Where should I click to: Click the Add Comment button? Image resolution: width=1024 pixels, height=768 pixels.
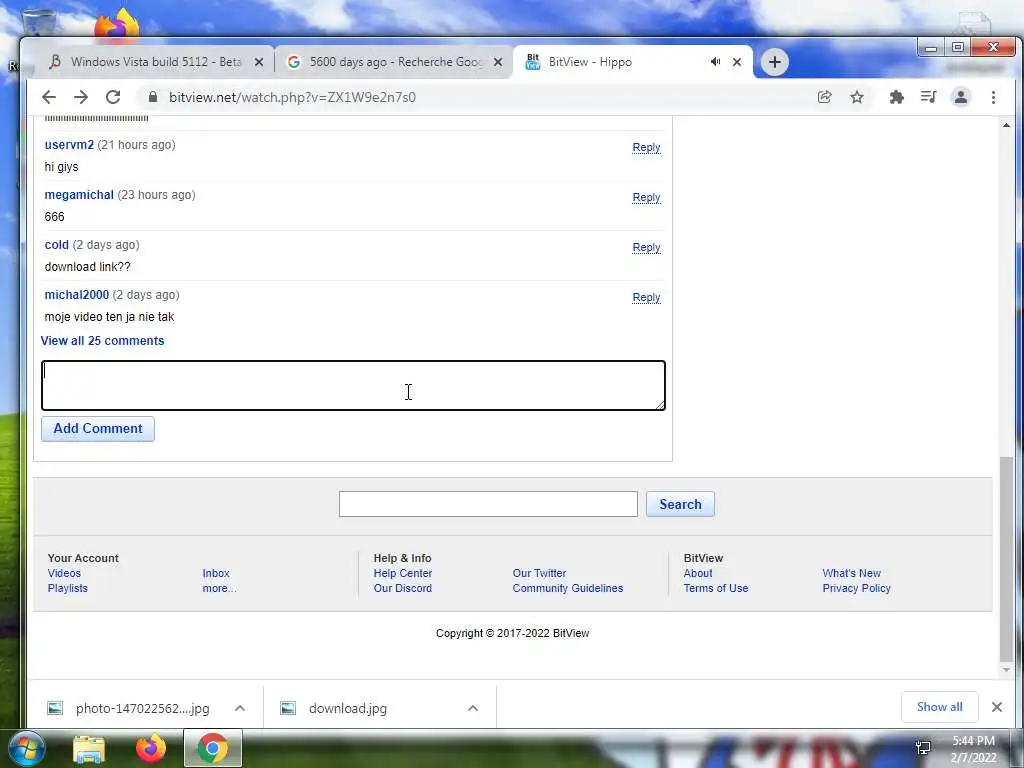pos(98,429)
